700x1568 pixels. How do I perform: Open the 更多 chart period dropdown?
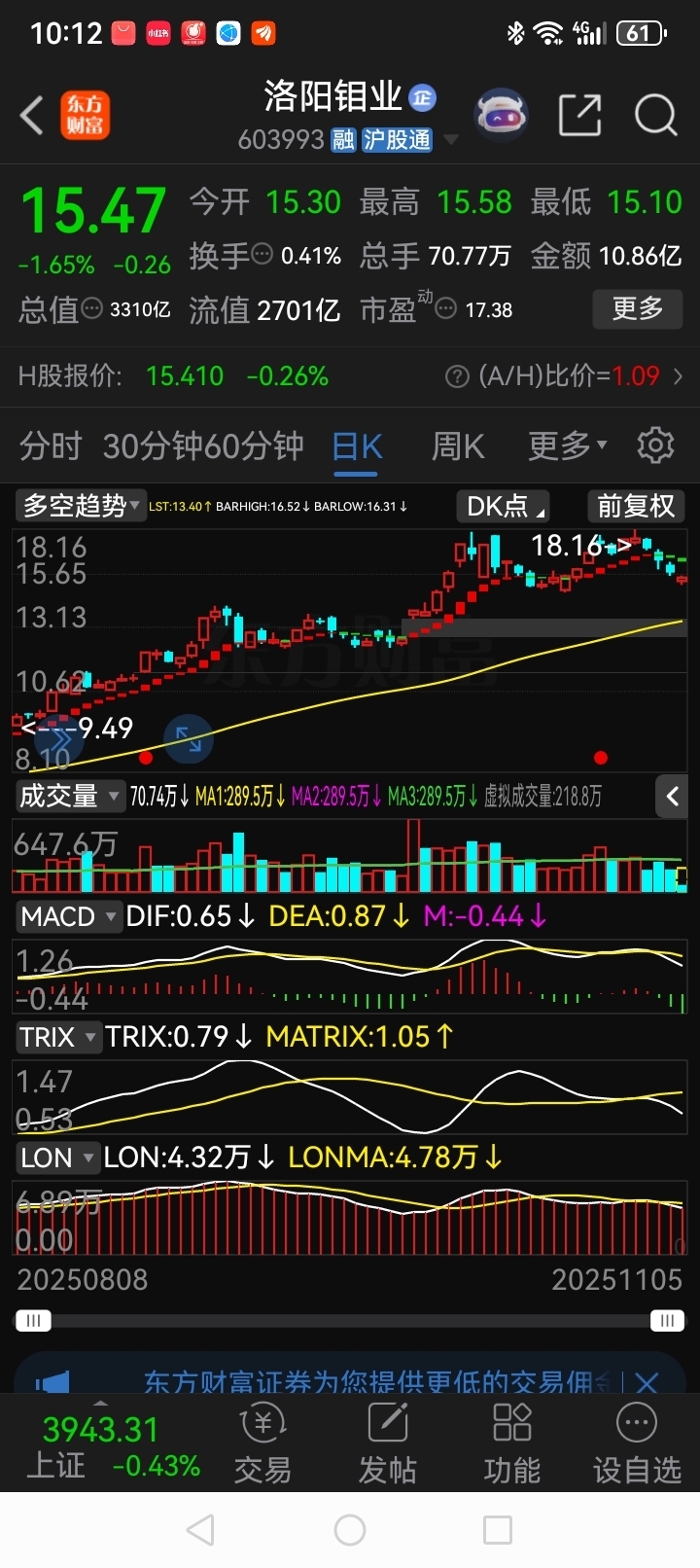(x=568, y=445)
